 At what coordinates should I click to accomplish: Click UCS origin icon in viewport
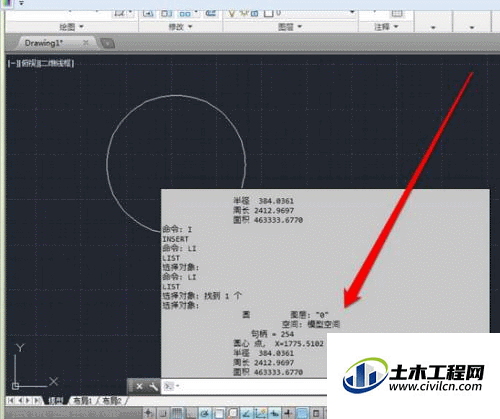(15, 386)
